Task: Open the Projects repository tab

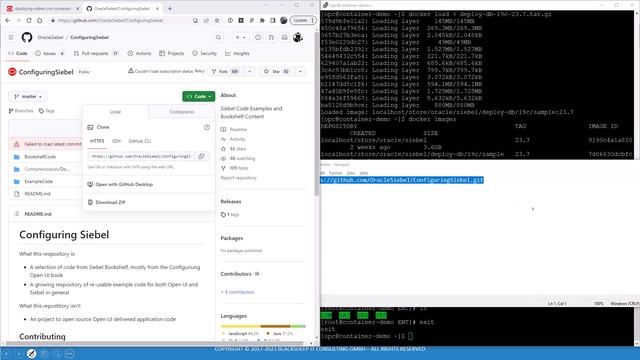Action: click(171, 53)
